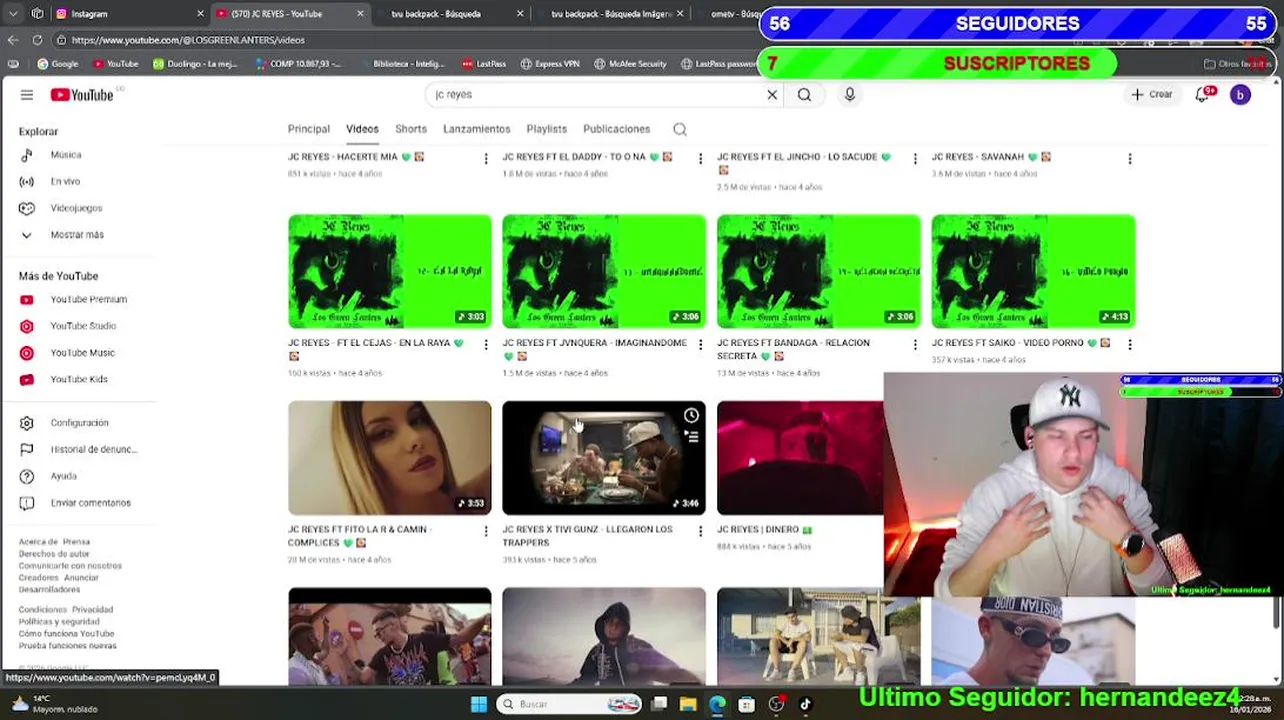
Task: Click the magnifier search button beside search box
Action: pyautogui.click(x=804, y=95)
